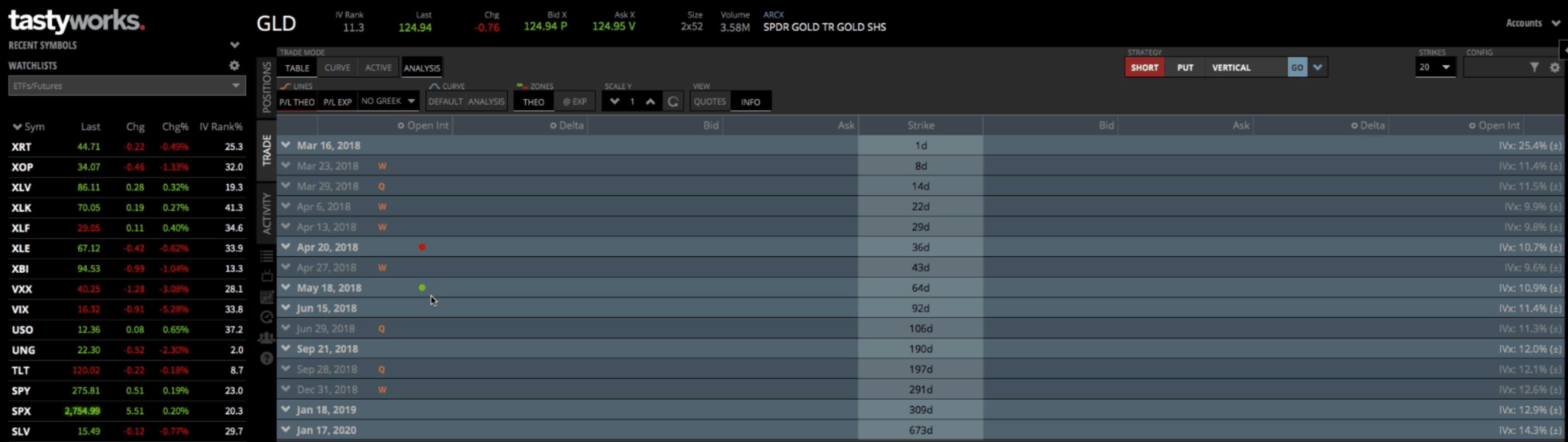The width and height of the screenshot is (1568, 442).
Task: Expand Jan 17, 2020 expiration
Action: coord(285,430)
